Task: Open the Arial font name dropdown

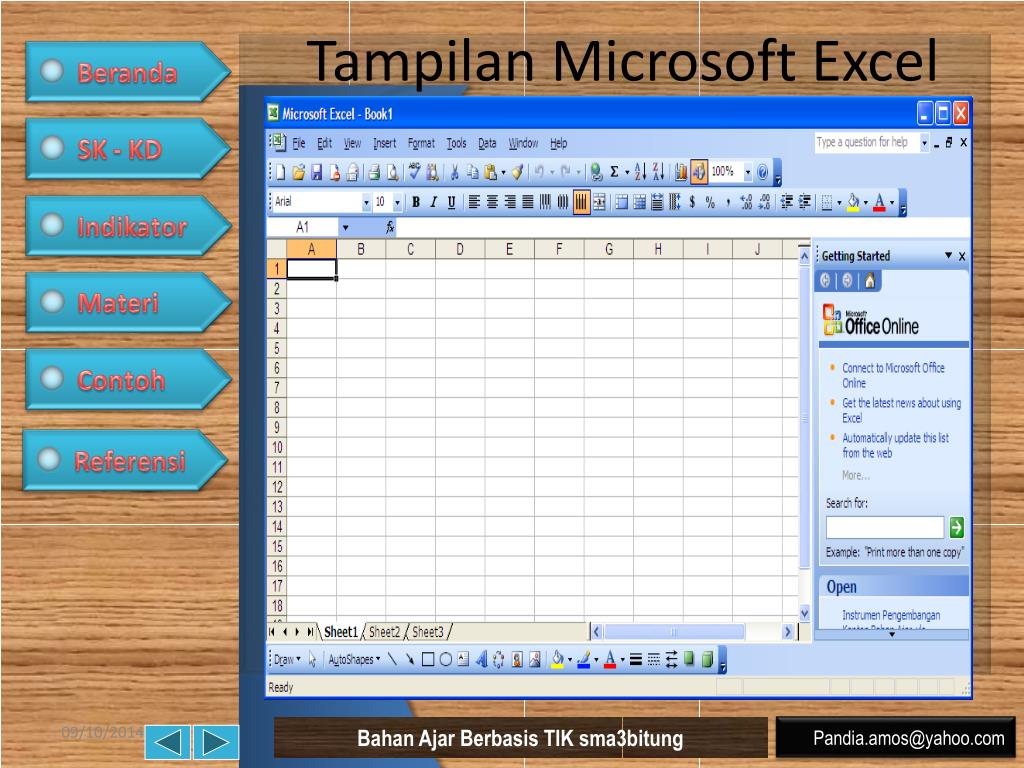Action: 366,203
